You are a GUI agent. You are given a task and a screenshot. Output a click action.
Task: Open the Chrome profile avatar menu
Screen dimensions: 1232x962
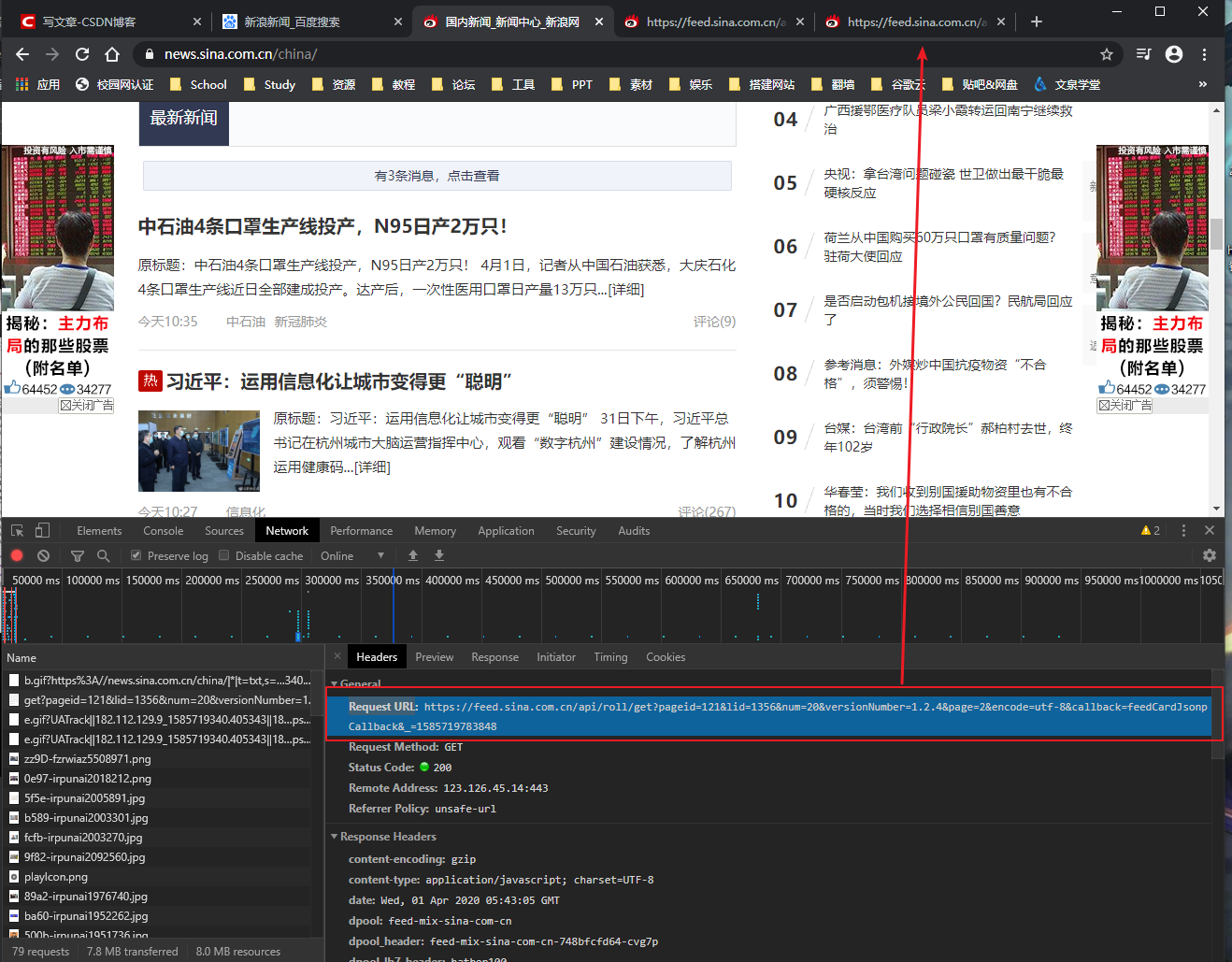1174,54
